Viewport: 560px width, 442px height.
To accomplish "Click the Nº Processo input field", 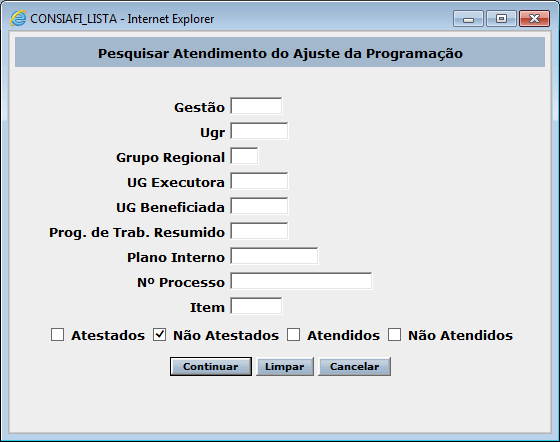I will click(301, 281).
